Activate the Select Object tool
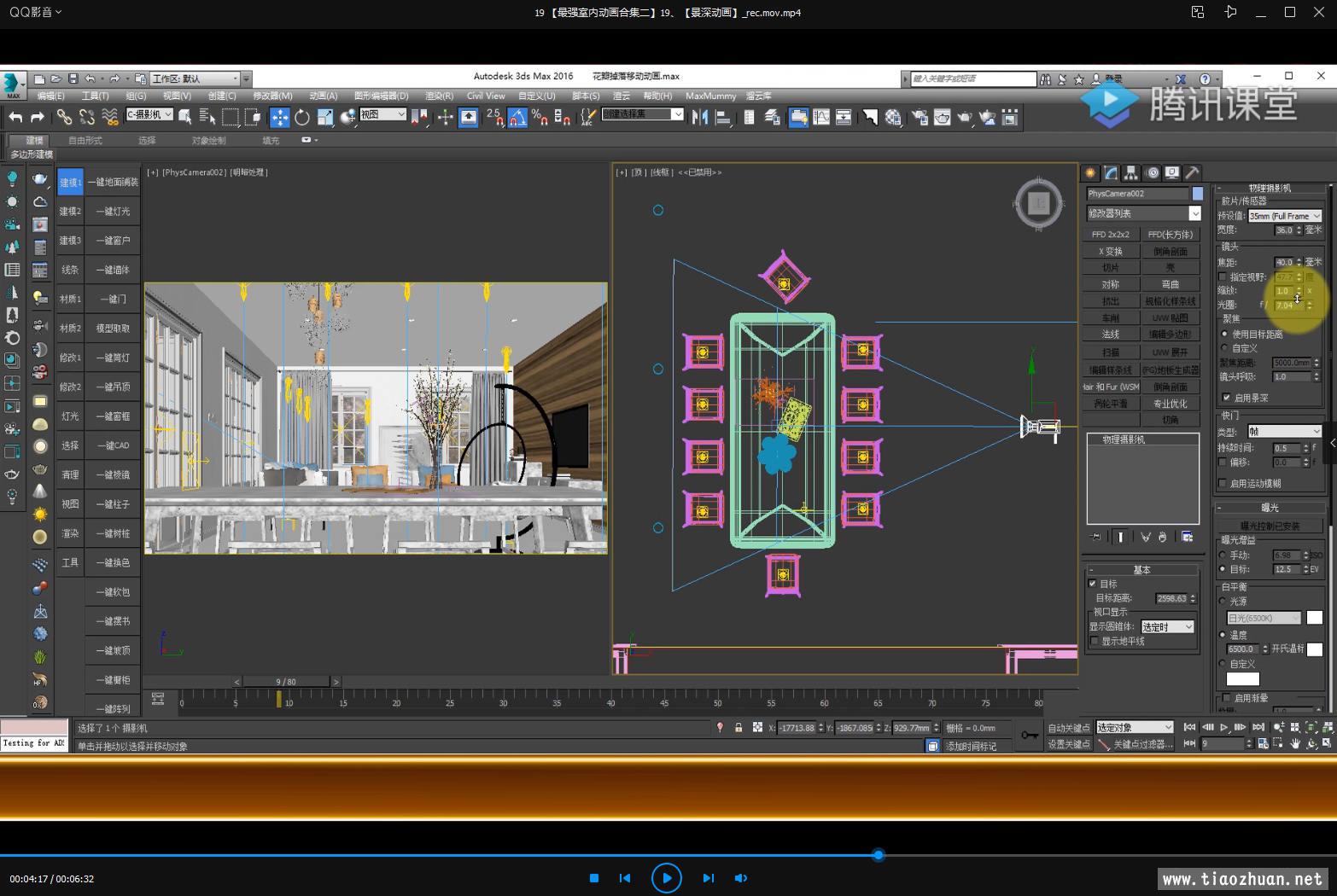The image size is (1337, 896). [185, 117]
